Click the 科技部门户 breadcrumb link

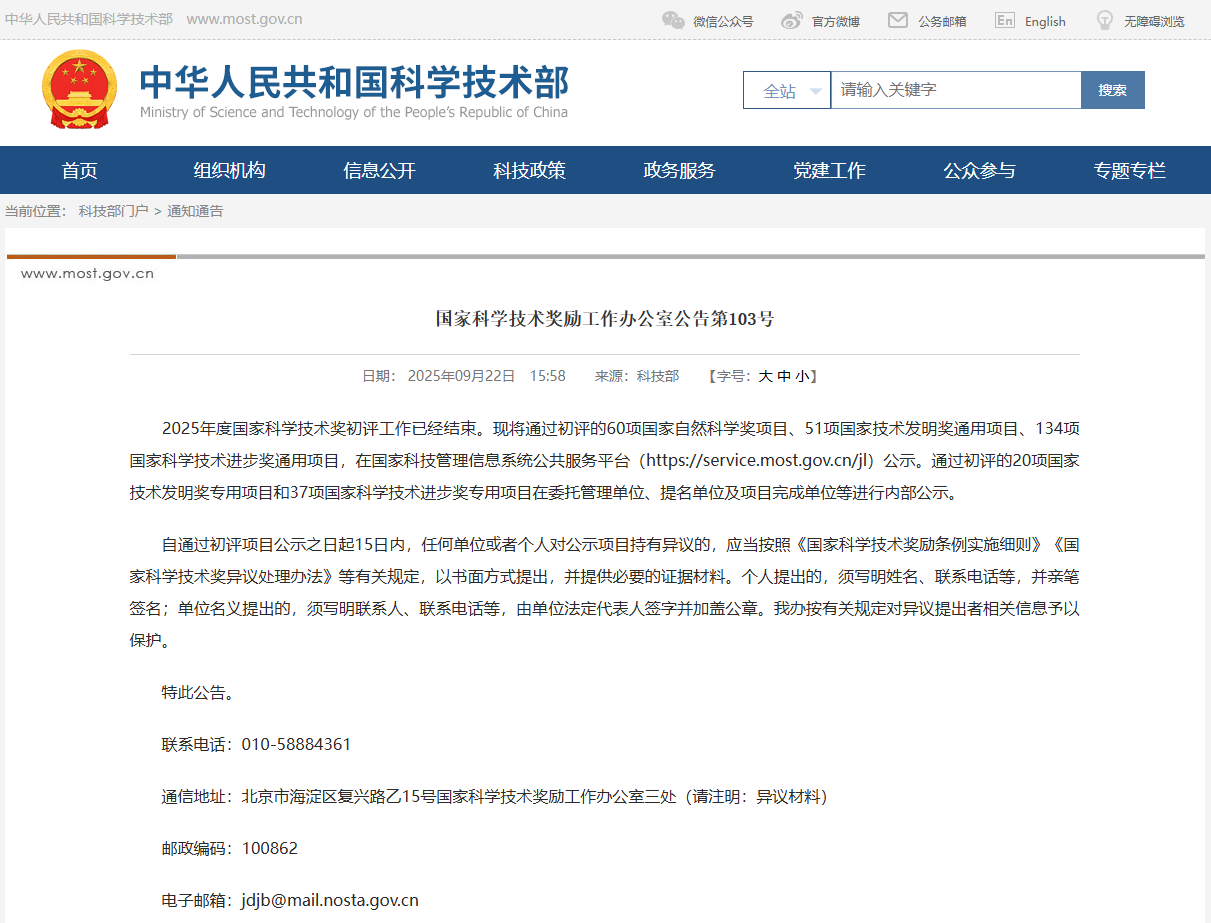pos(113,211)
